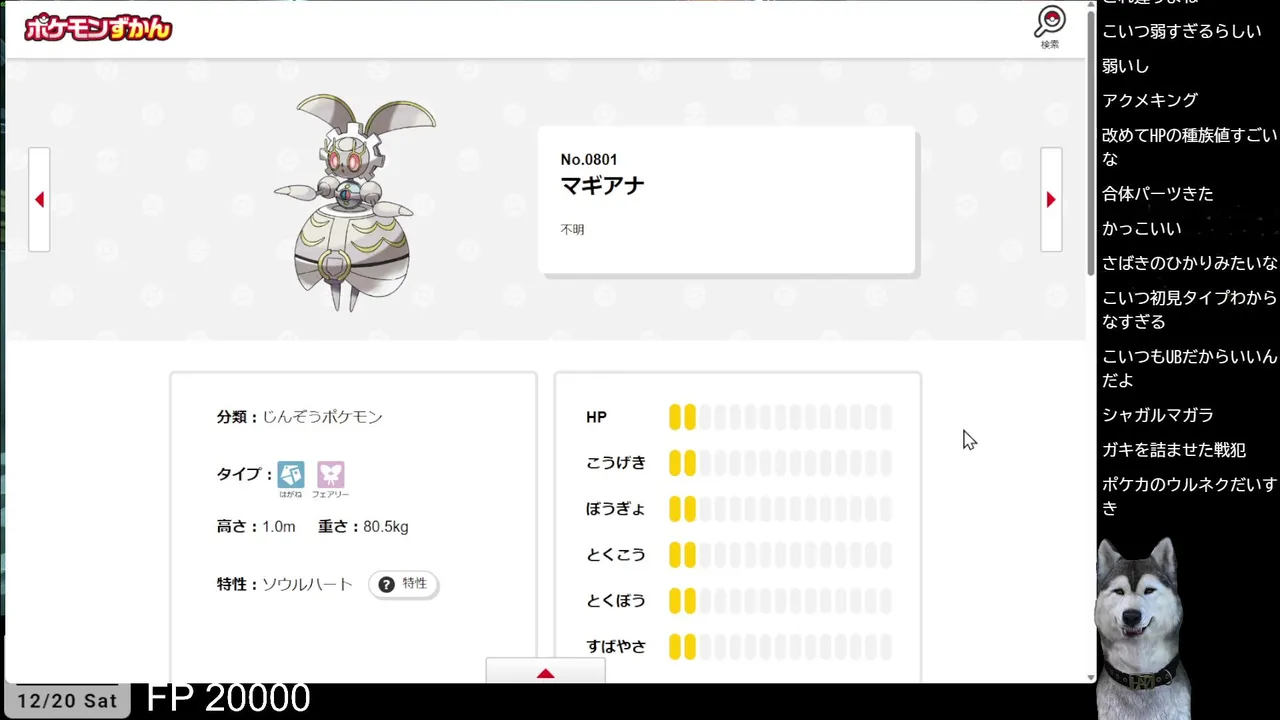This screenshot has height=720, width=1280.
Task: Click the とくこう stat bar
Action: tap(780, 555)
